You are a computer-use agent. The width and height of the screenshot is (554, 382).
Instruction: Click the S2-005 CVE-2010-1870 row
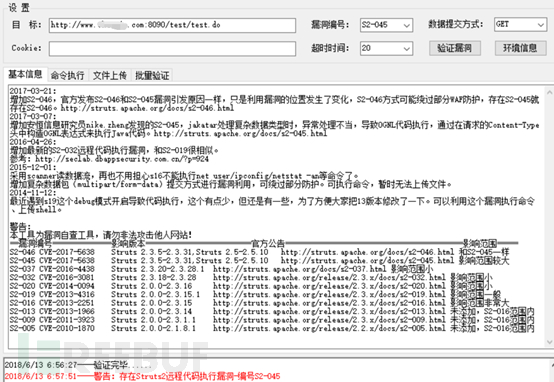(272, 329)
